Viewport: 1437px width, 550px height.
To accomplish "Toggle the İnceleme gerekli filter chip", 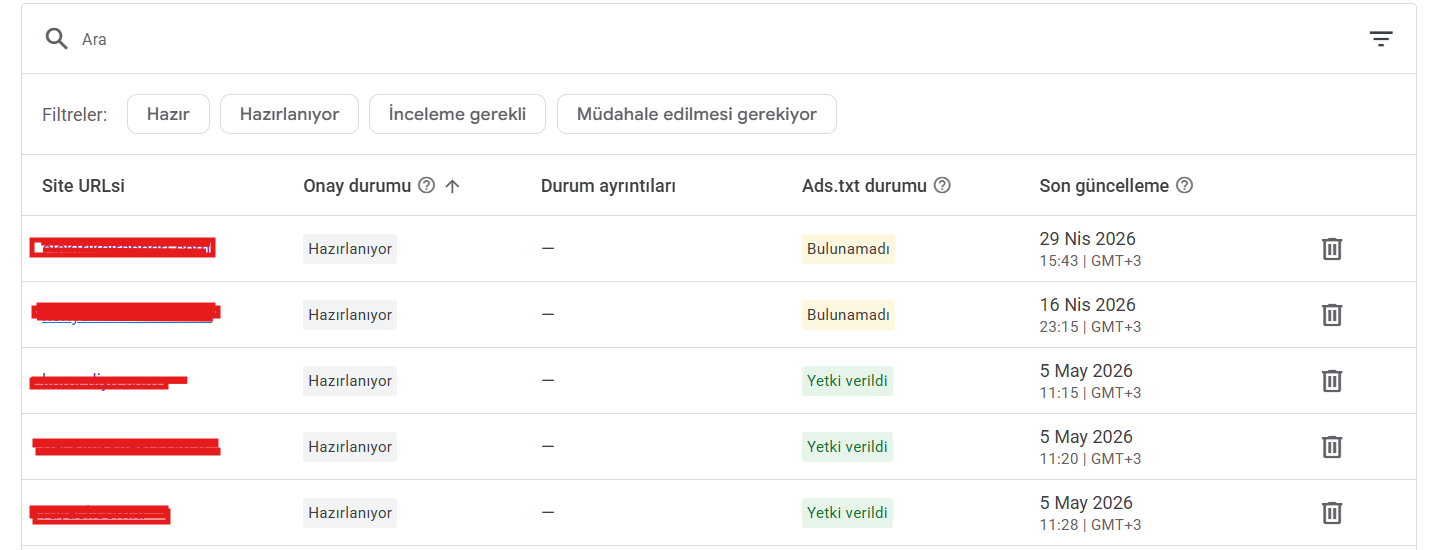I will click(457, 114).
